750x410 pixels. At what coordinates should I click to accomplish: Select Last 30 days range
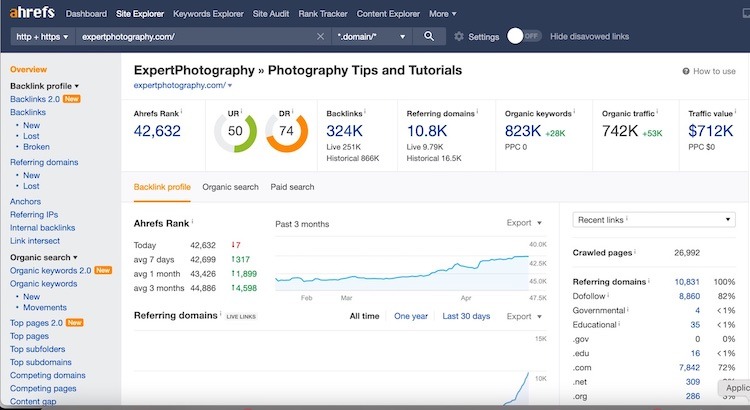[x=466, y=316]
